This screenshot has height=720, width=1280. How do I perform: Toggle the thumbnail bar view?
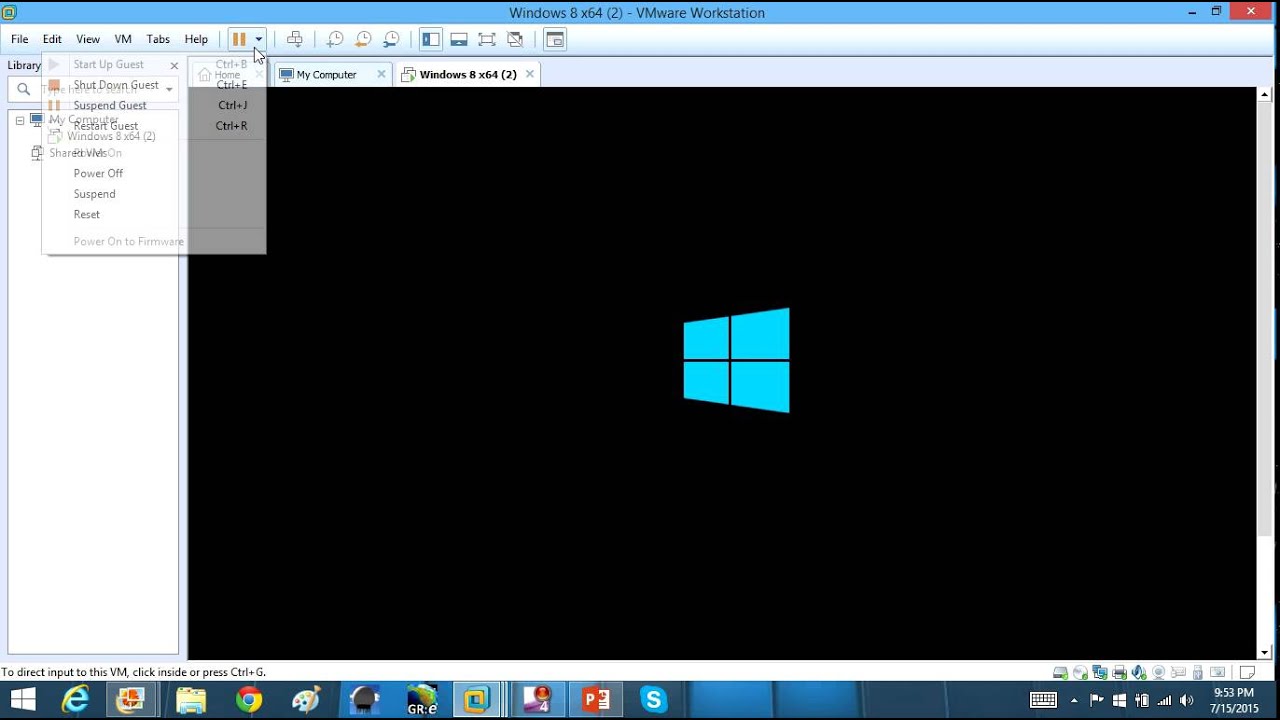(x=459, y=39)
